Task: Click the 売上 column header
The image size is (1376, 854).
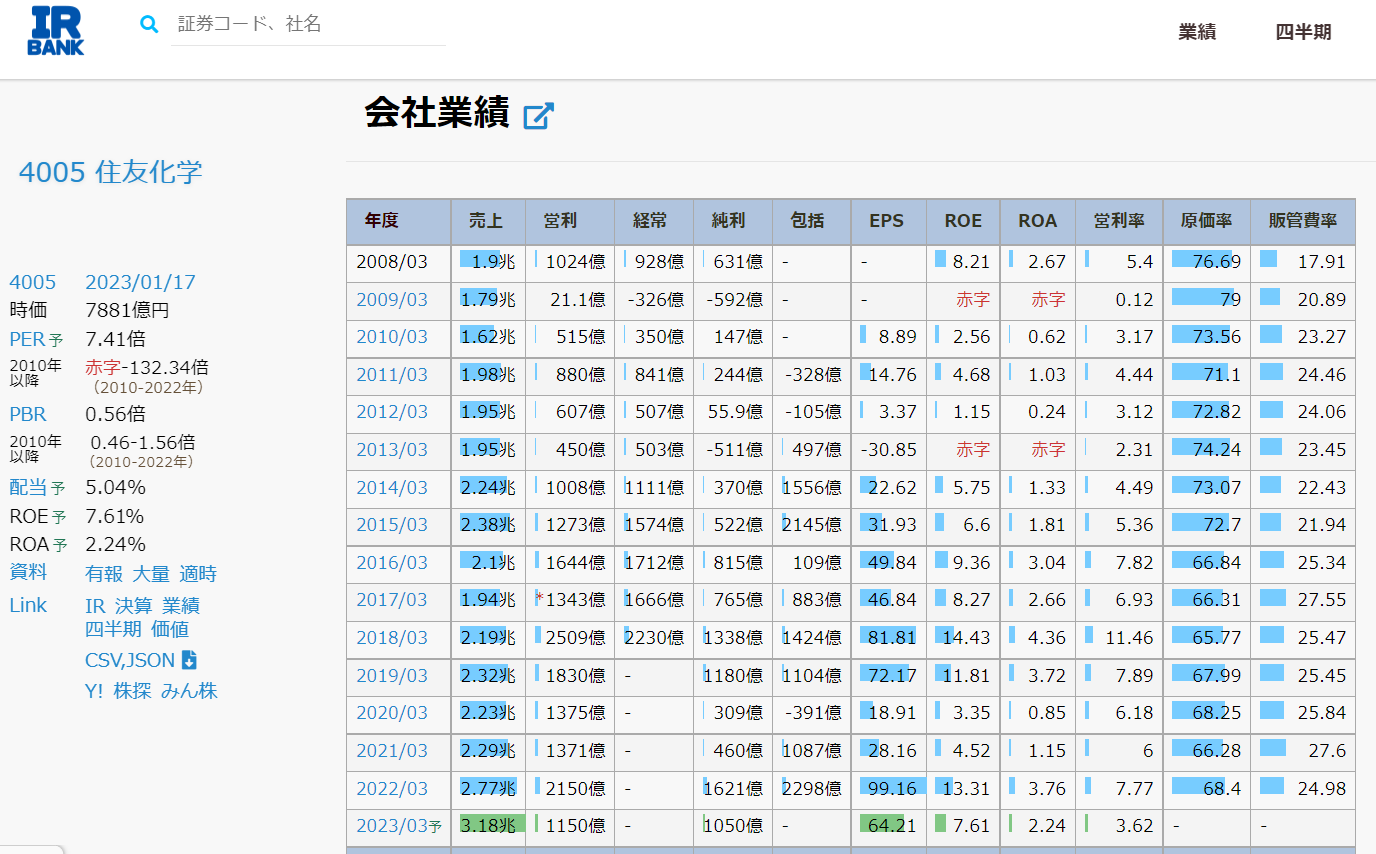Action: tap(488, 221)
